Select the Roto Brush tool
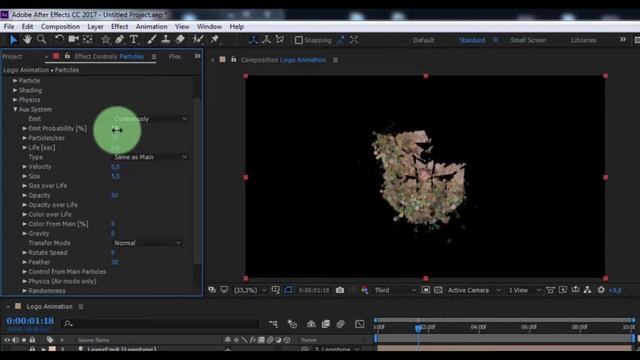The image size is (640, 360). point(198,40)
